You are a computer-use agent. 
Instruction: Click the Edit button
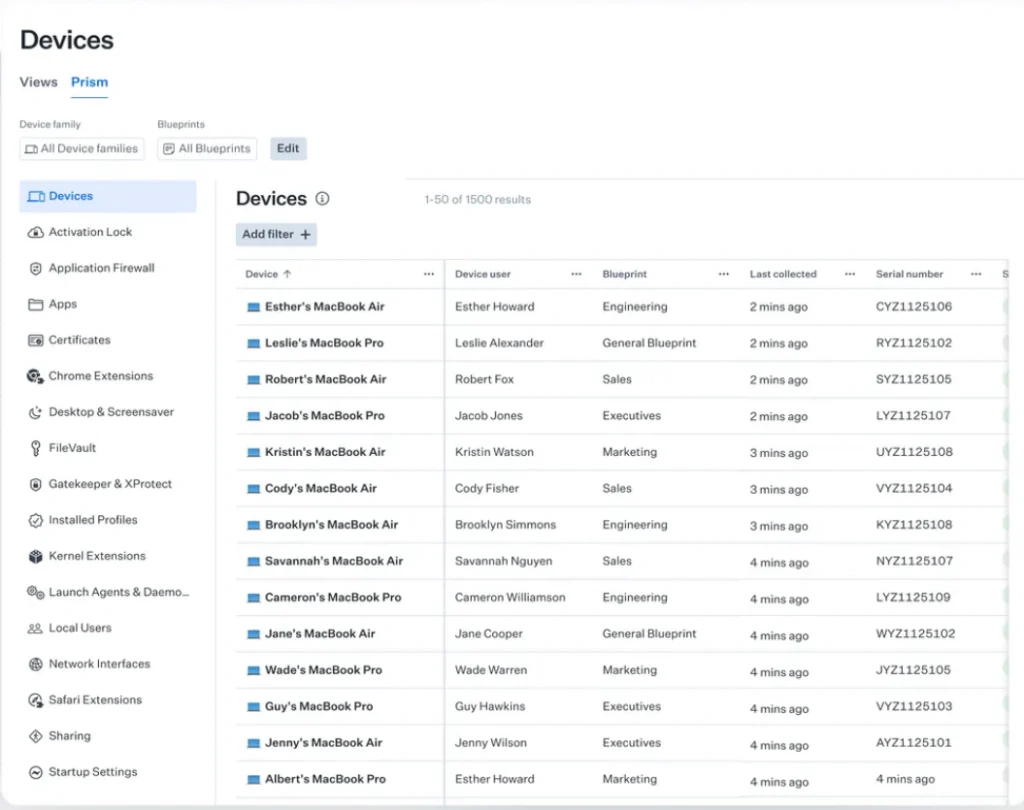point(288,149)
